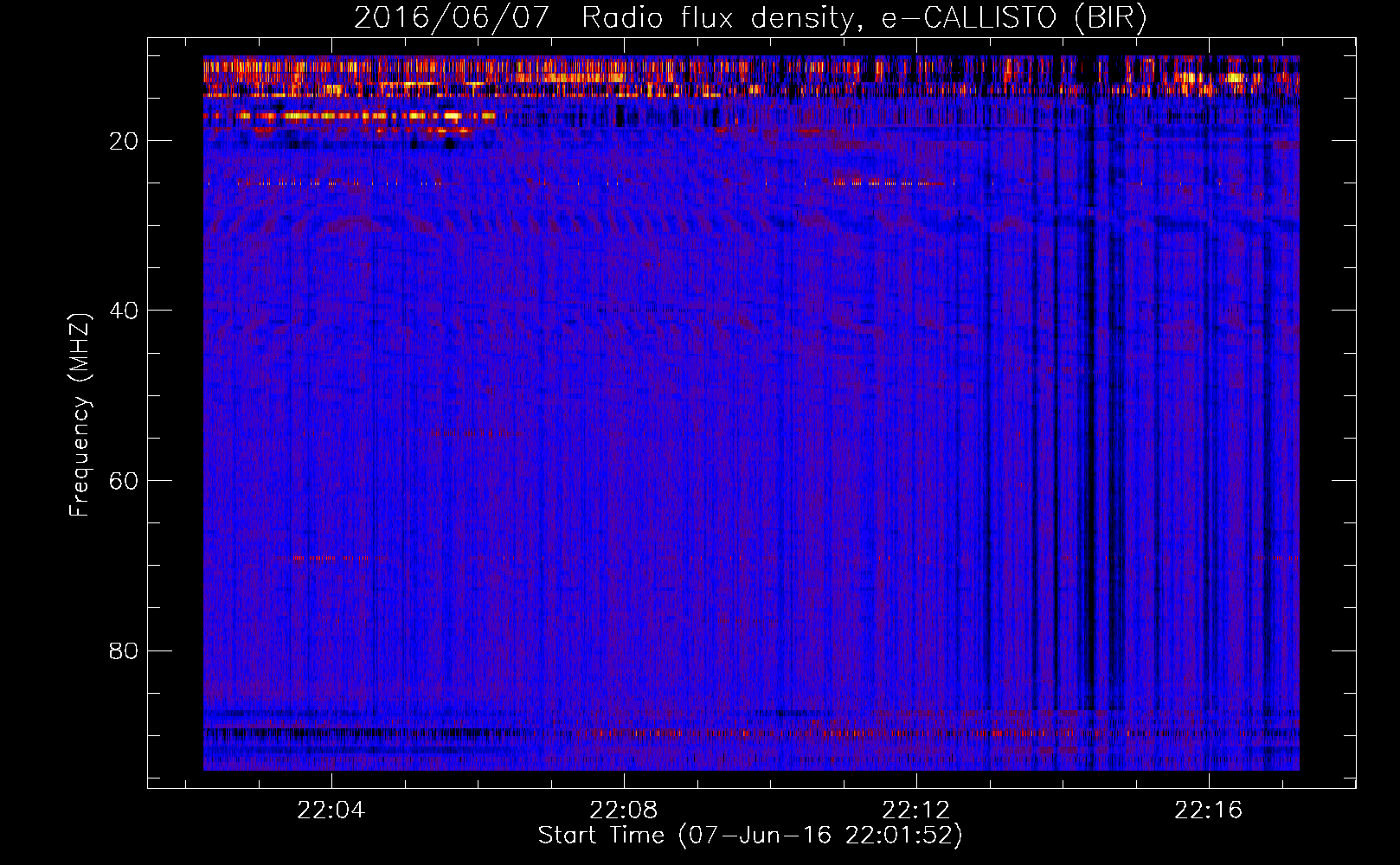
Task: Click the frequency tick label '80'
Action: coord(124,650)
